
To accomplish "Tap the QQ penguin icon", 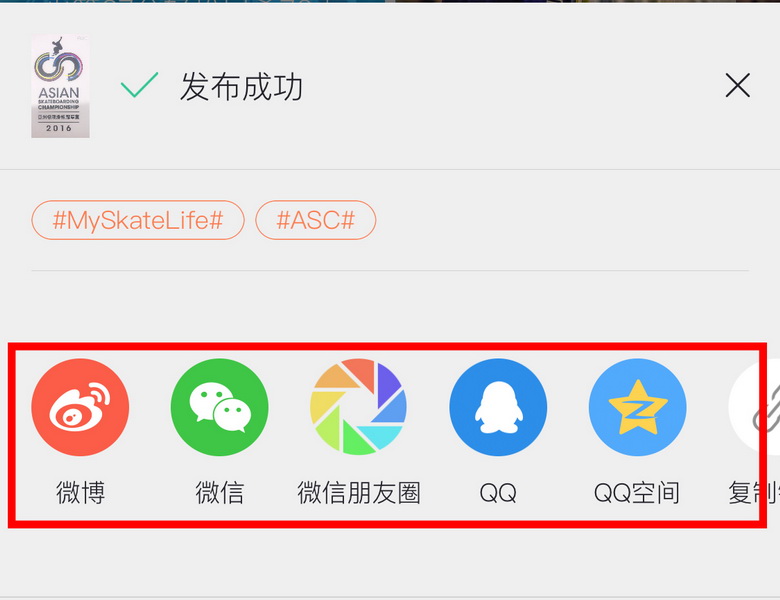I will 498,407.
